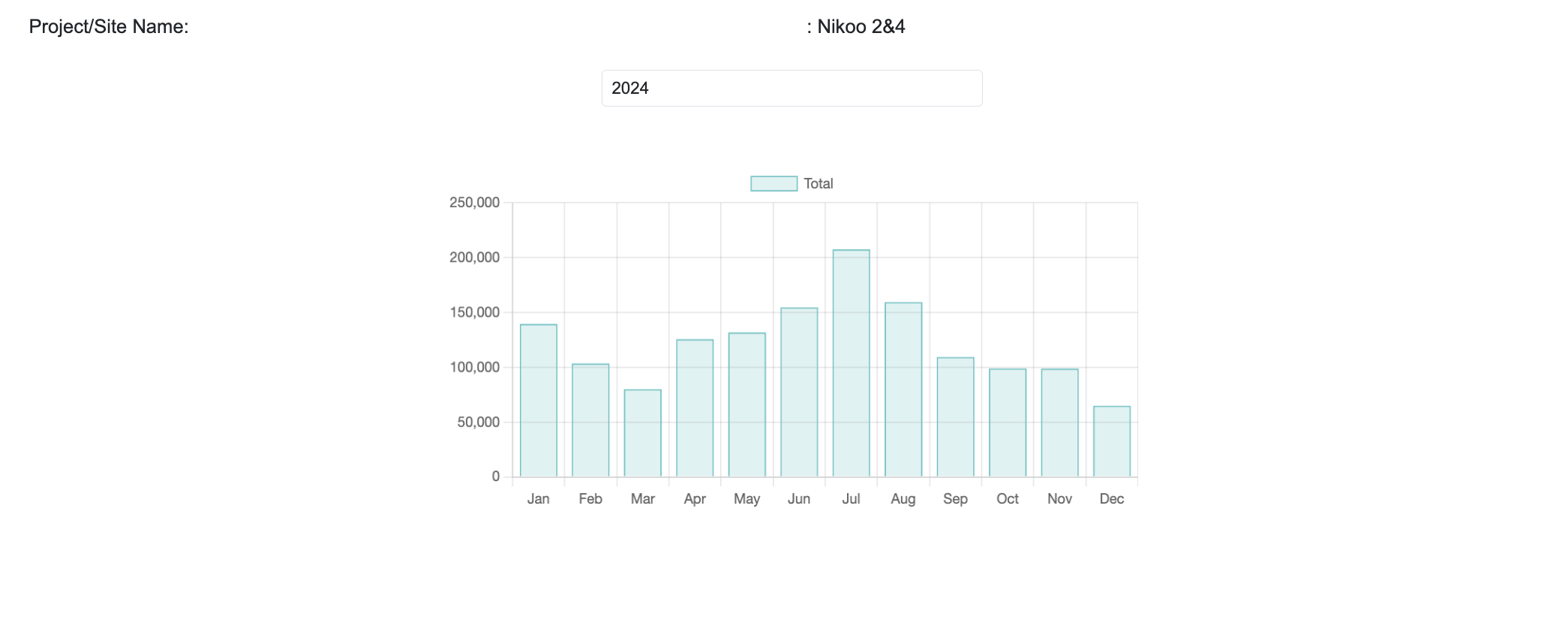1568x635 pixels.
Task: Click the Nikoo 2&4 site name
Action: pyautogui.click(x=860, y=27)
